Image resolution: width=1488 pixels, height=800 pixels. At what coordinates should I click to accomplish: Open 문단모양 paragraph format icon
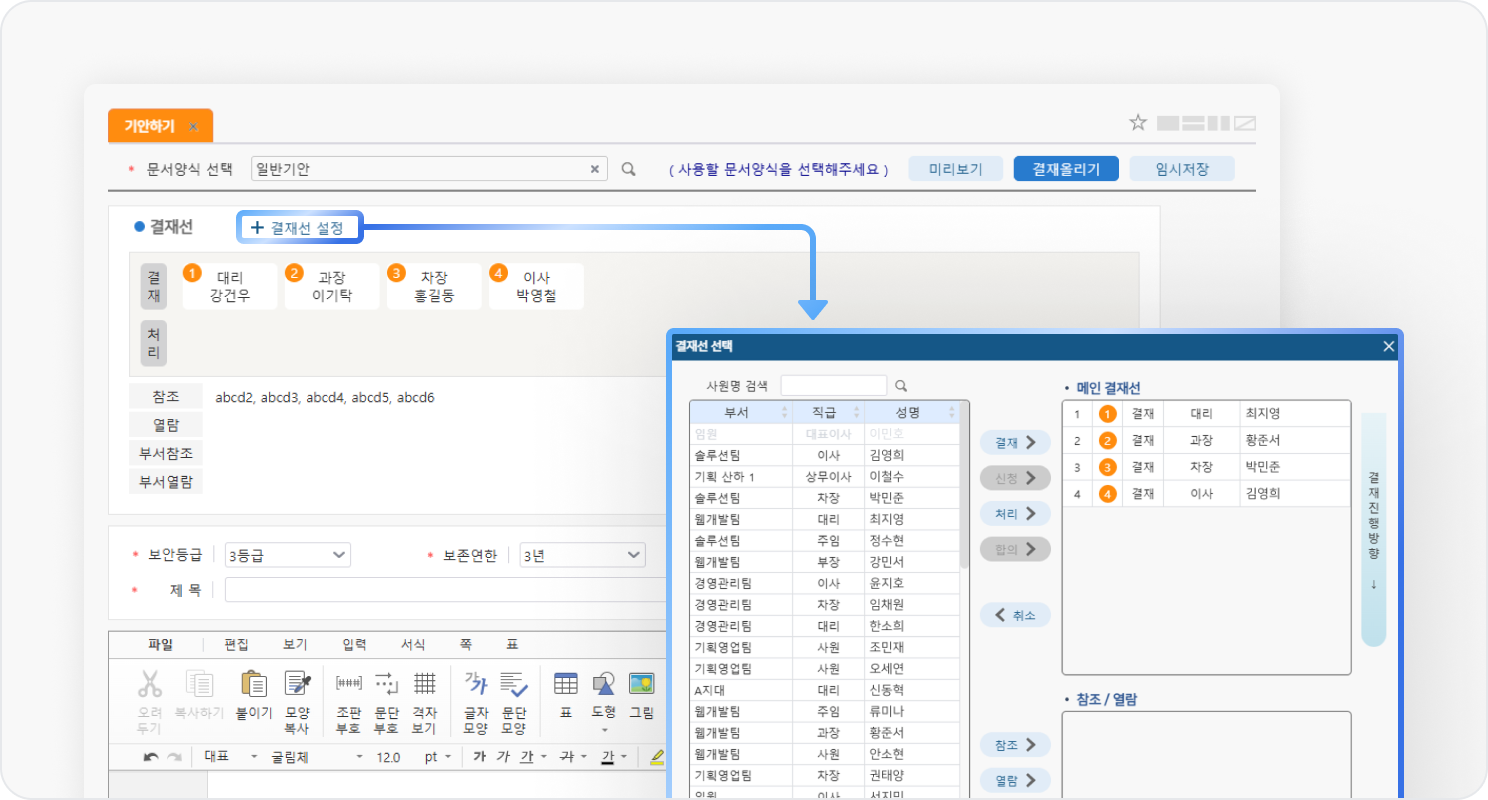pos(514,684)
